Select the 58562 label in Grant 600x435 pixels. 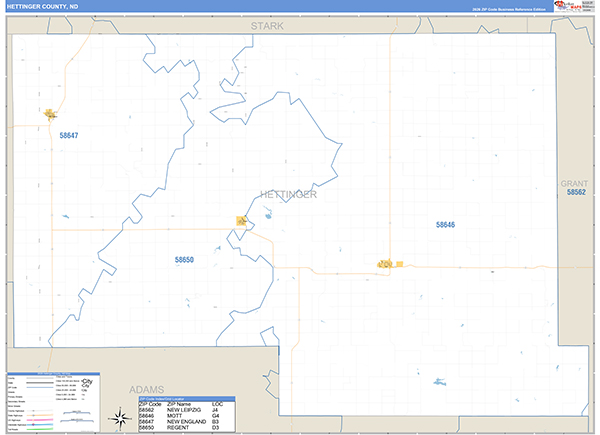coord(576,192)
